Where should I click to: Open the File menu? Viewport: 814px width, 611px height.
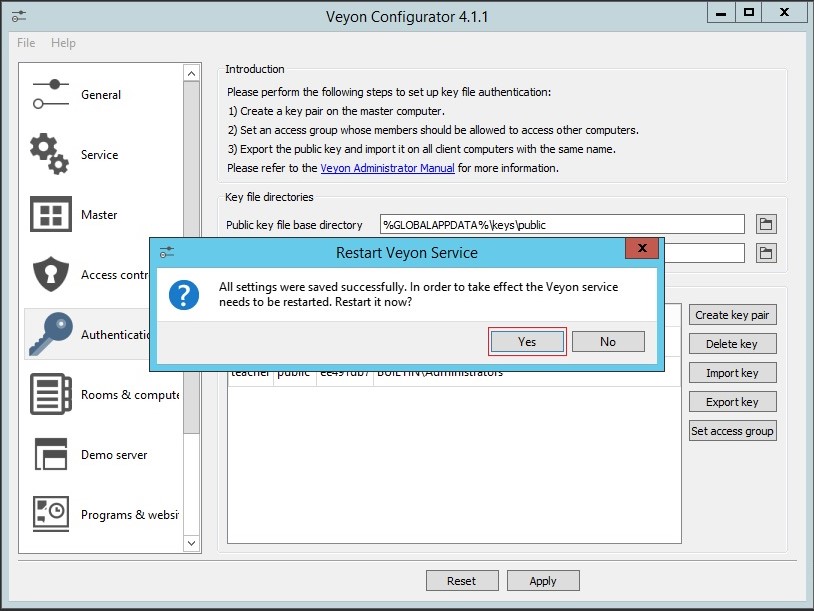tap(25, 43)
